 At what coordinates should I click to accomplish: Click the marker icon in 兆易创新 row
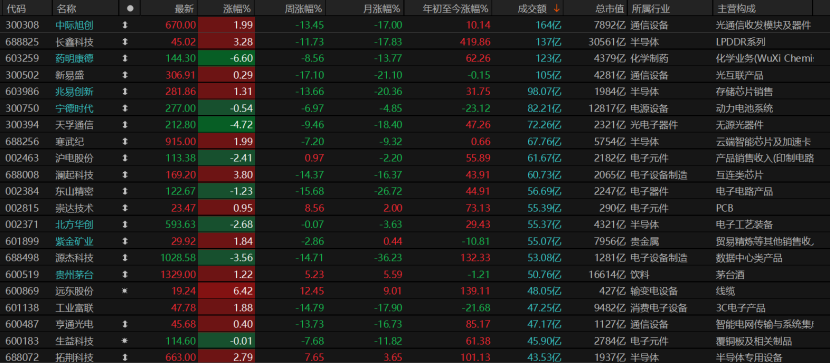(x=125, y=92)
